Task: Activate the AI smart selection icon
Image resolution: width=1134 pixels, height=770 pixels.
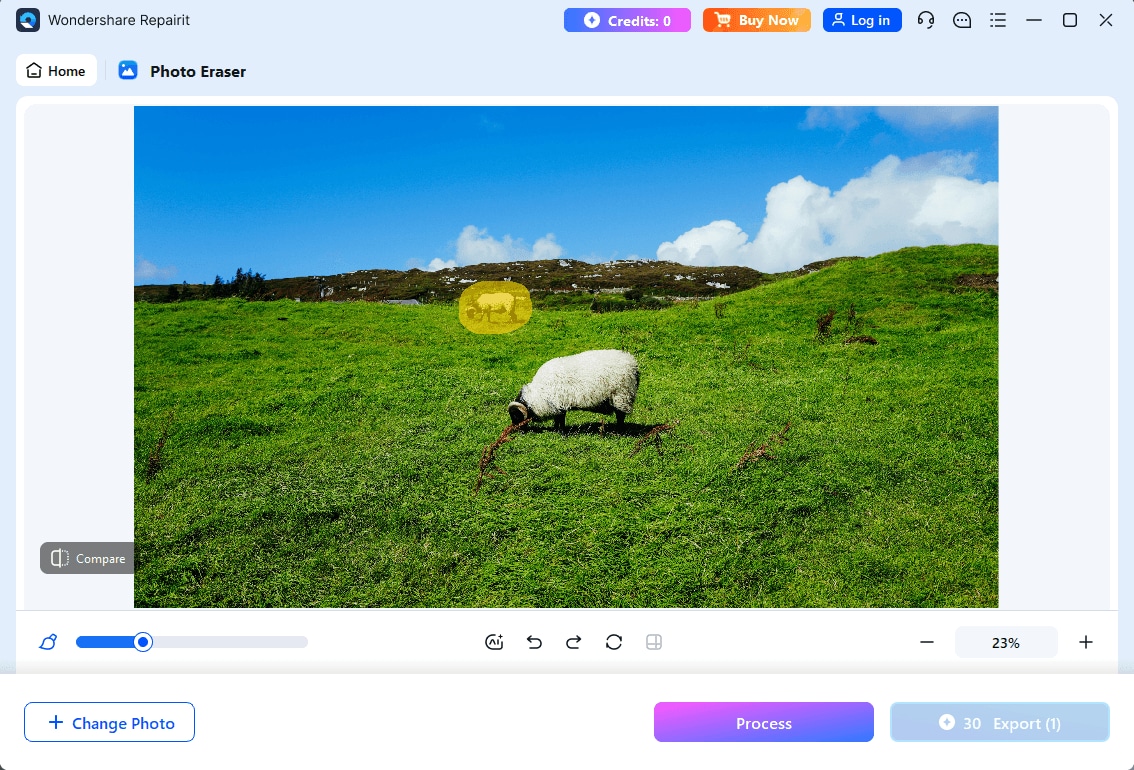Action: pos(494,642)
